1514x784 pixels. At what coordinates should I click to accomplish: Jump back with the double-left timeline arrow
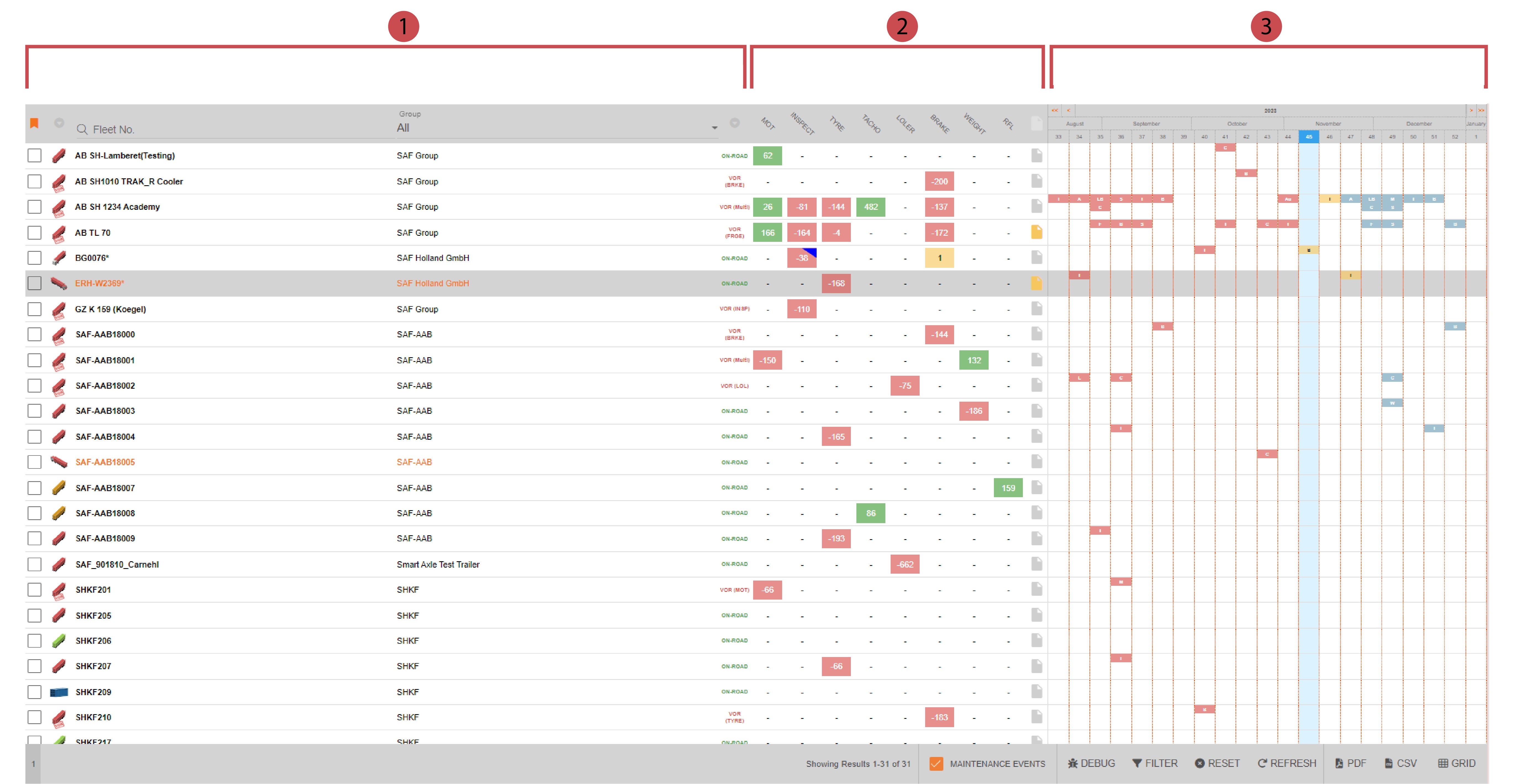coord(1054,110)
